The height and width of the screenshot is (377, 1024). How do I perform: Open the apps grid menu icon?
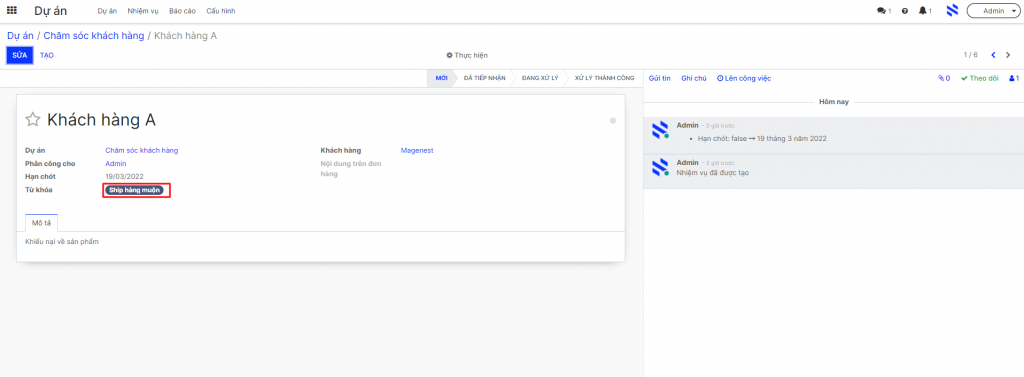click(12, 10)
